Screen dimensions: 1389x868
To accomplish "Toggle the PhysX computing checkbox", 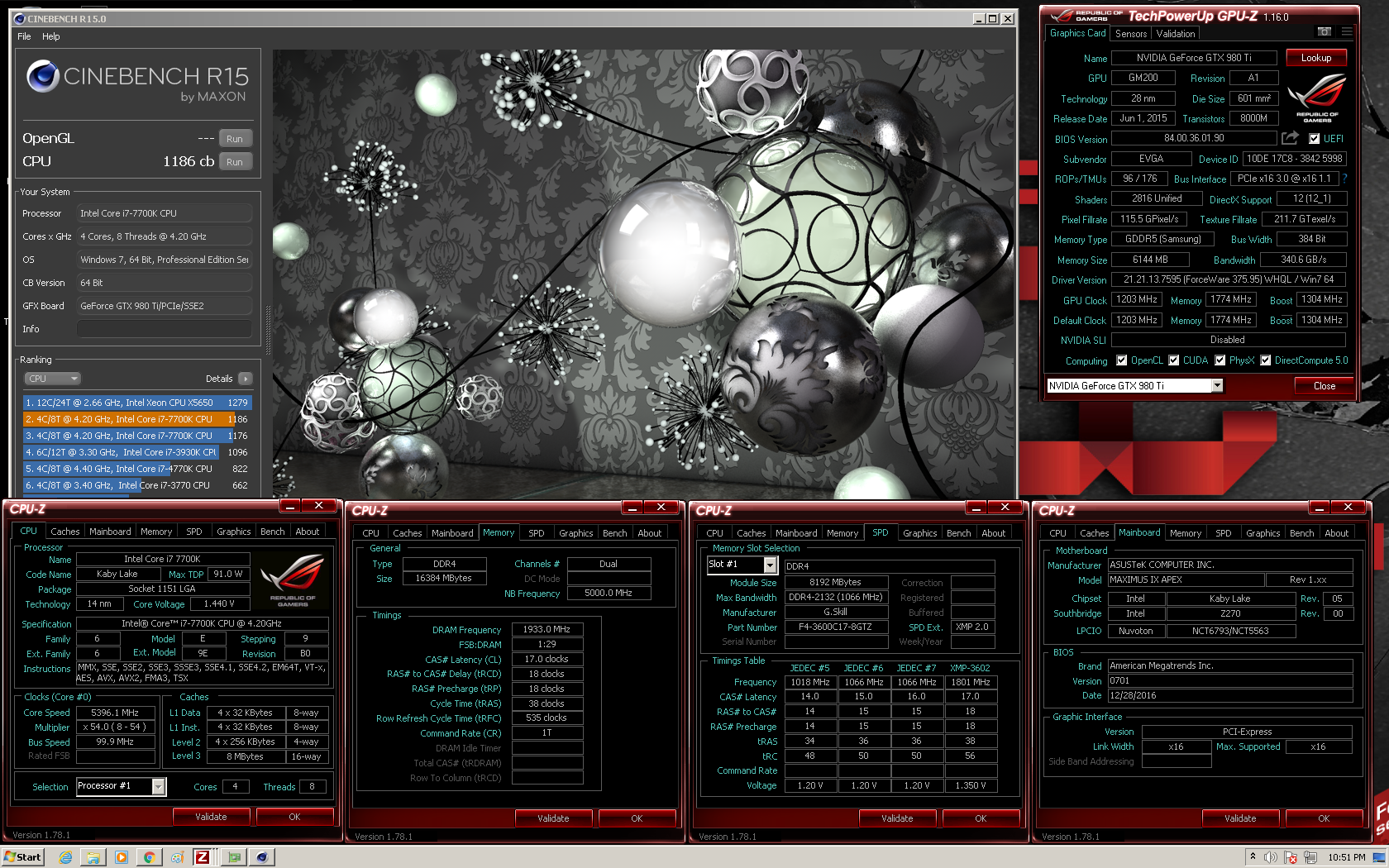I will (x=1220, y=360).
